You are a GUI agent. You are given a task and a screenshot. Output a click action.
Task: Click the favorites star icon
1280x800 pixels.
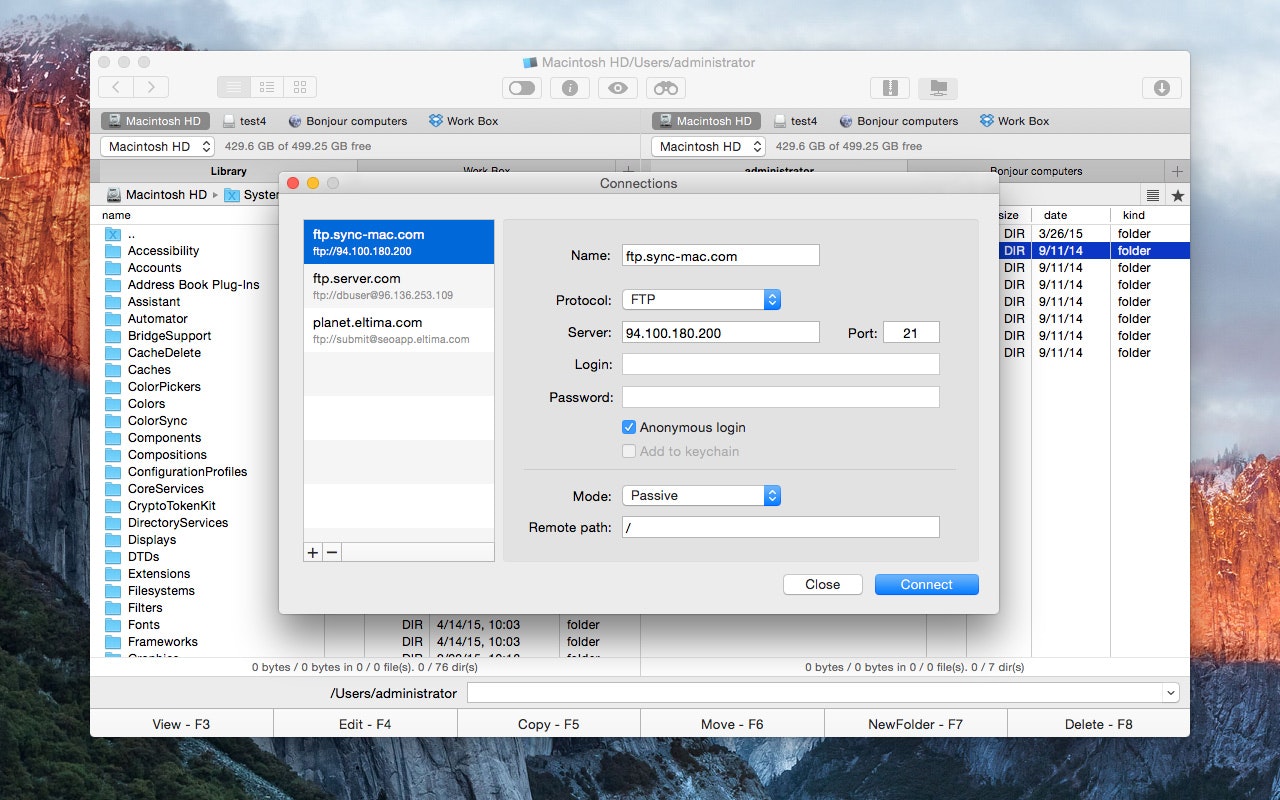coord(1178,195)
